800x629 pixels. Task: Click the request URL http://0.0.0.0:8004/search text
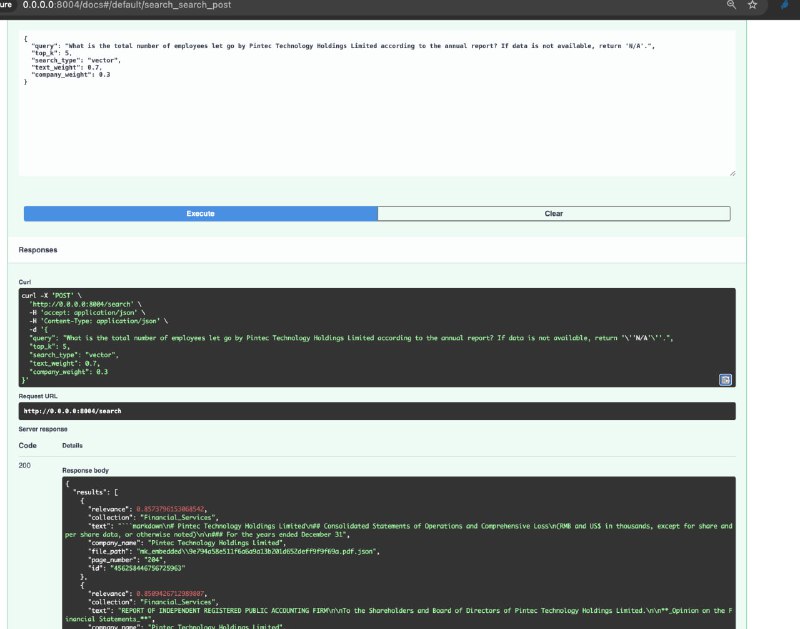click(72, 411)
